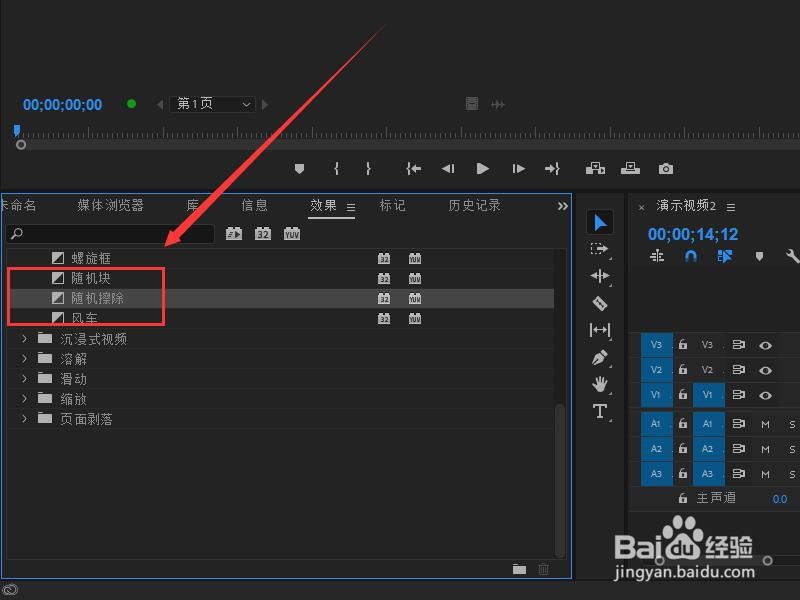800x600 pixels.
Task: Show hidden panel tabs via double chevron
Action: 562,206
